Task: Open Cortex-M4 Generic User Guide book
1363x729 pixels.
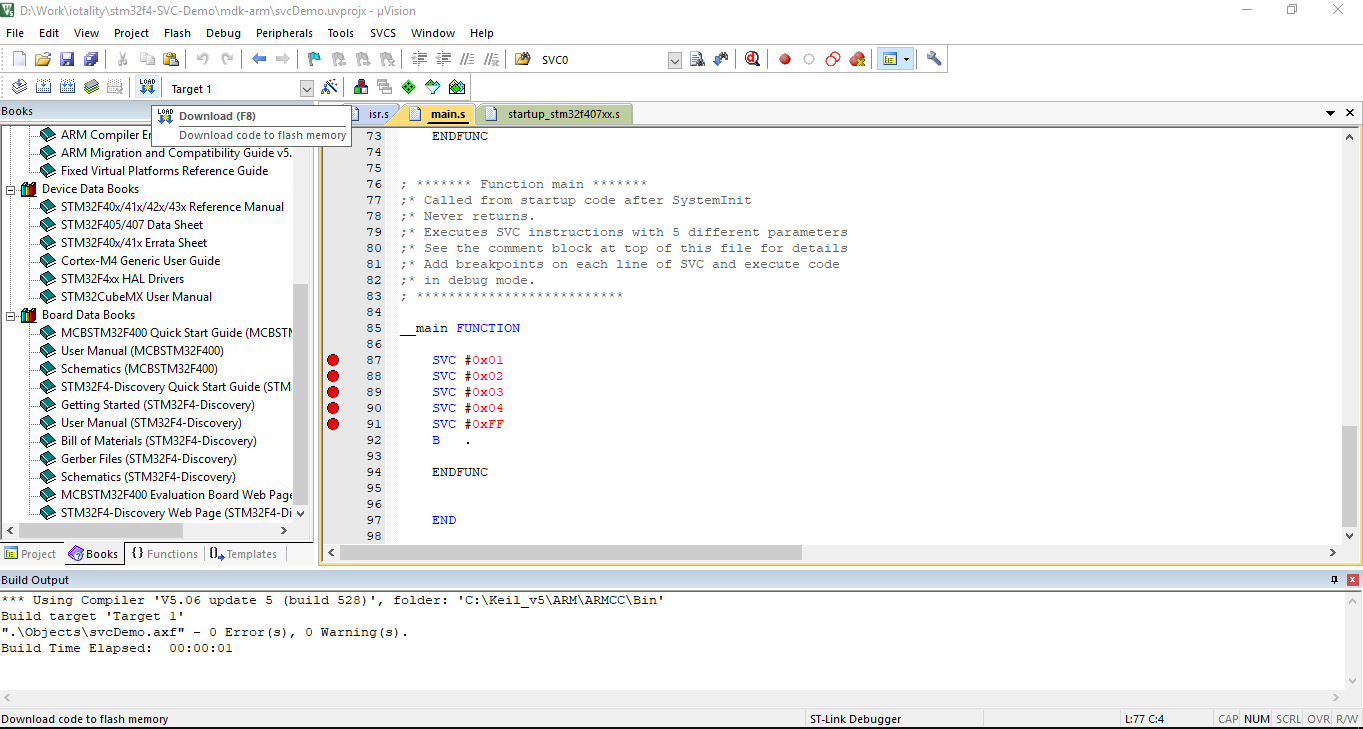Action: coord(140,261)
